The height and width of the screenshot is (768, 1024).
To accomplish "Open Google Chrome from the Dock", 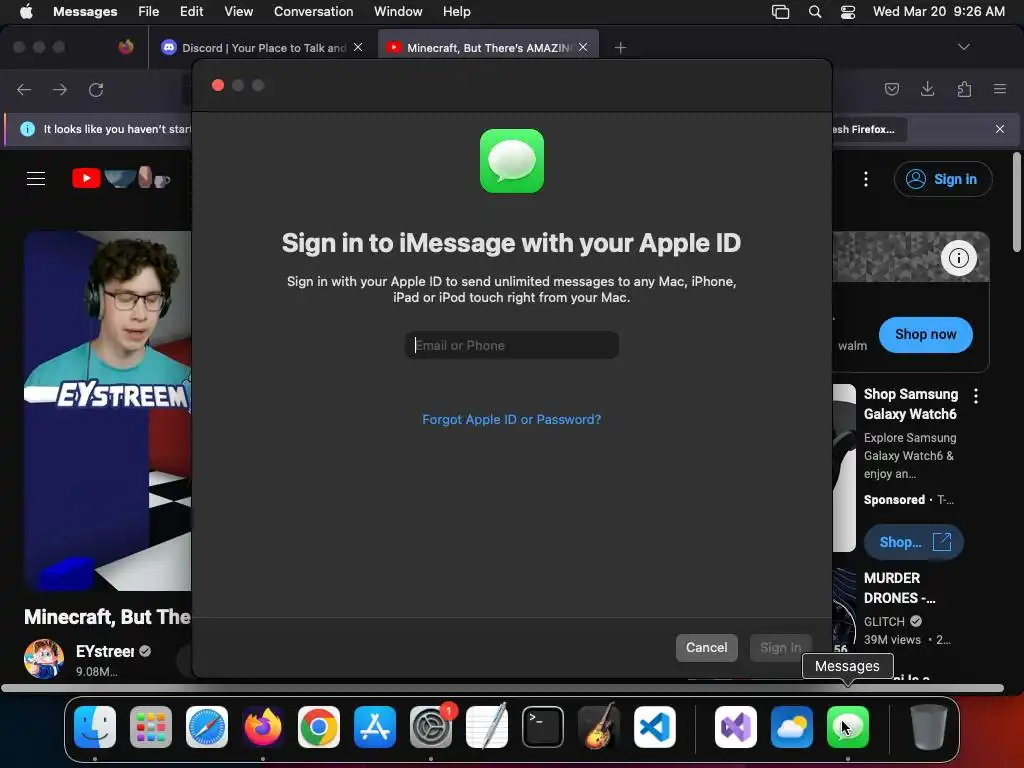I will [x=319, y=727].
